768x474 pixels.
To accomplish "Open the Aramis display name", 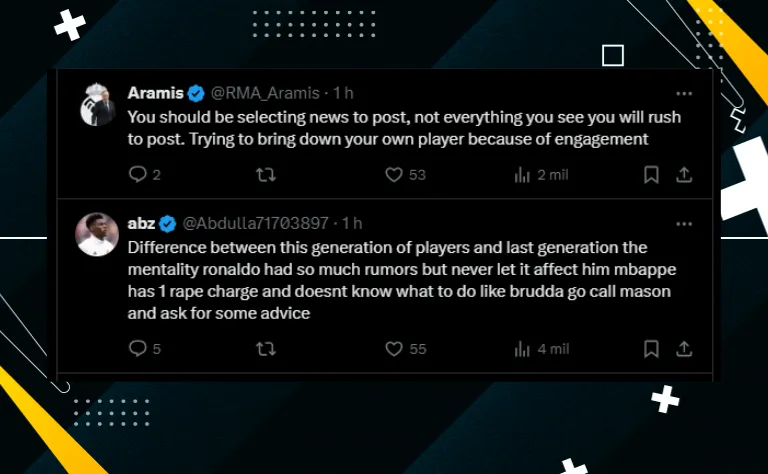I will coord(156,93).
